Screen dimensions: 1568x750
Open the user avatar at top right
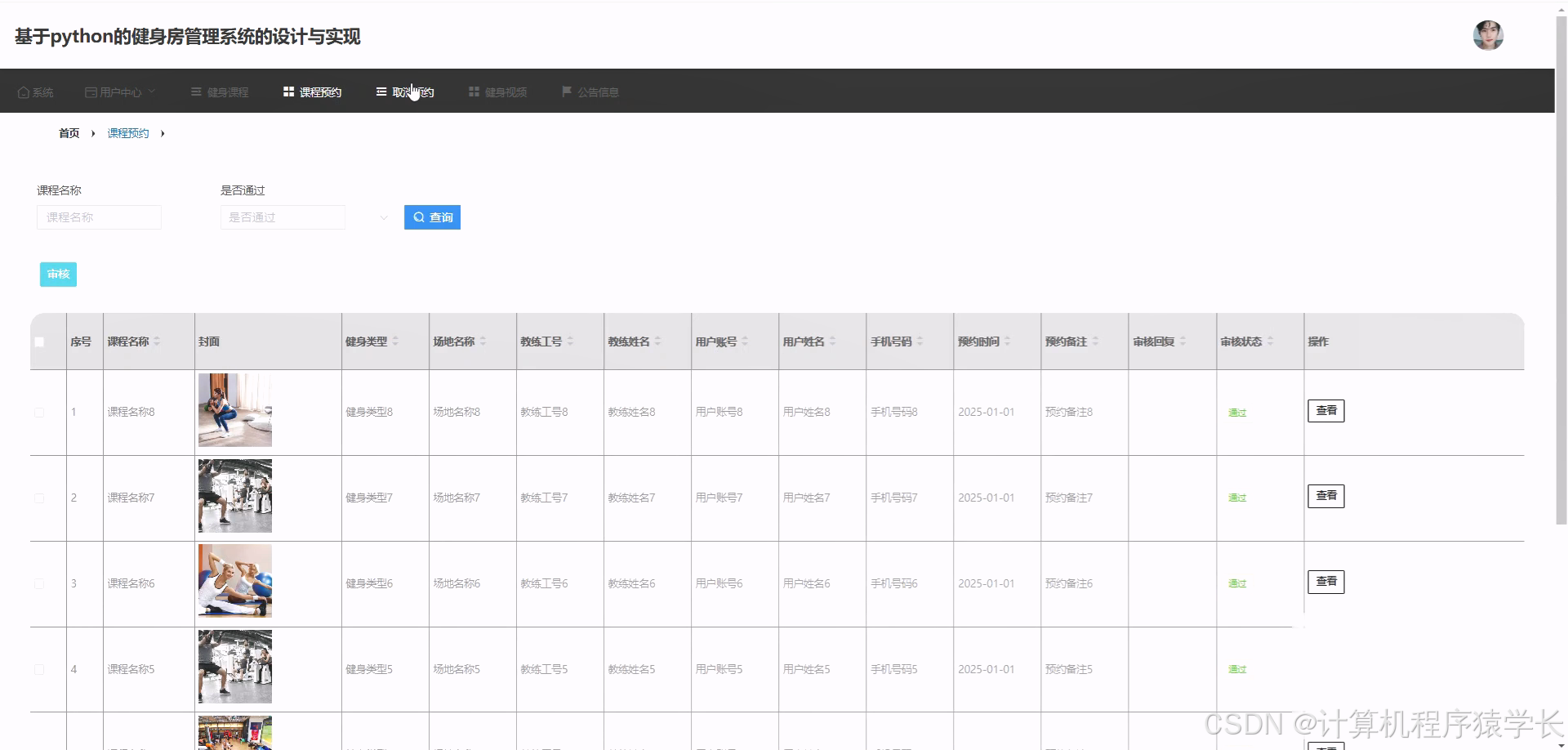coord(1488,35)
